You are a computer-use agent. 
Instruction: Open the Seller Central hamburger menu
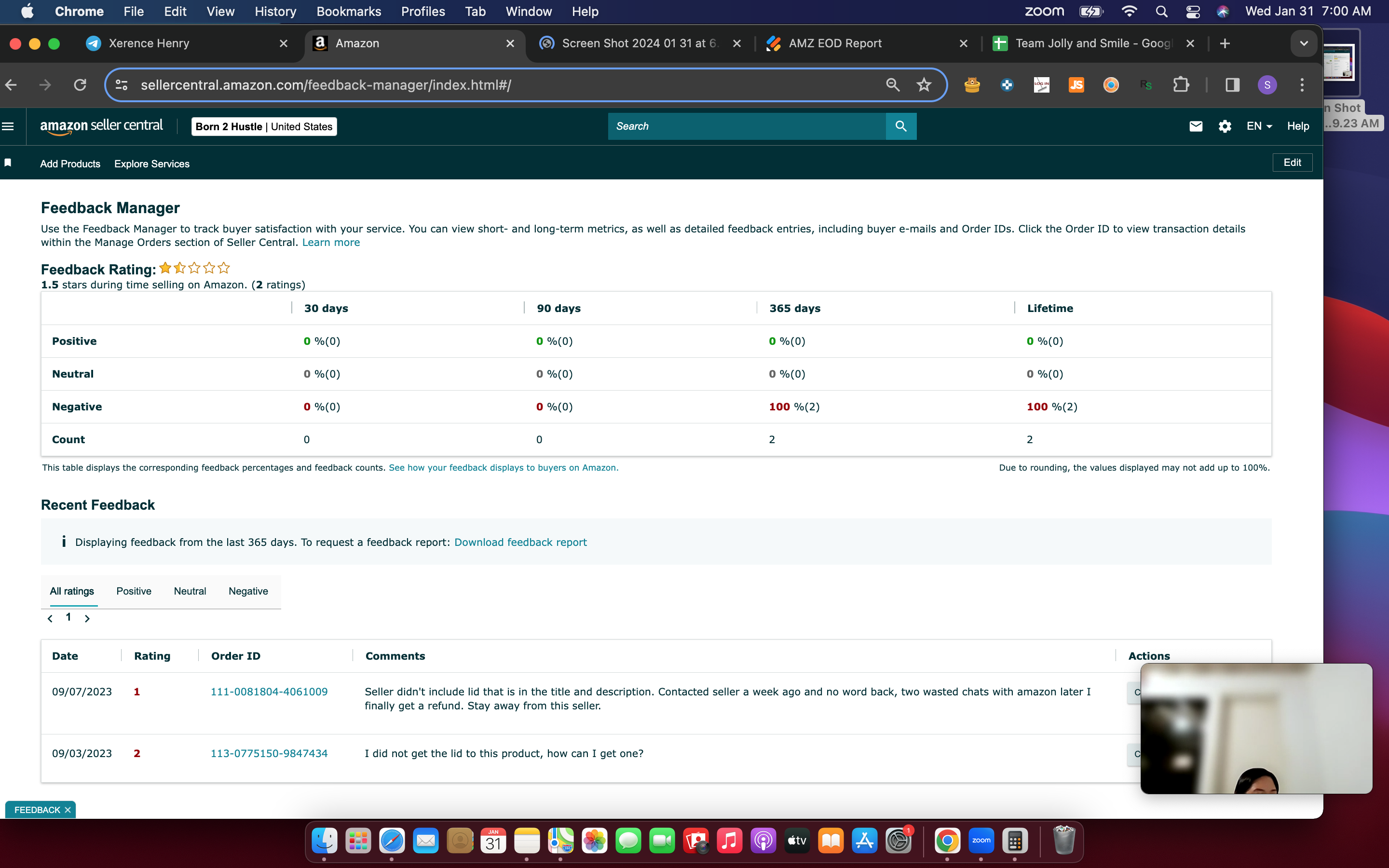8,126
